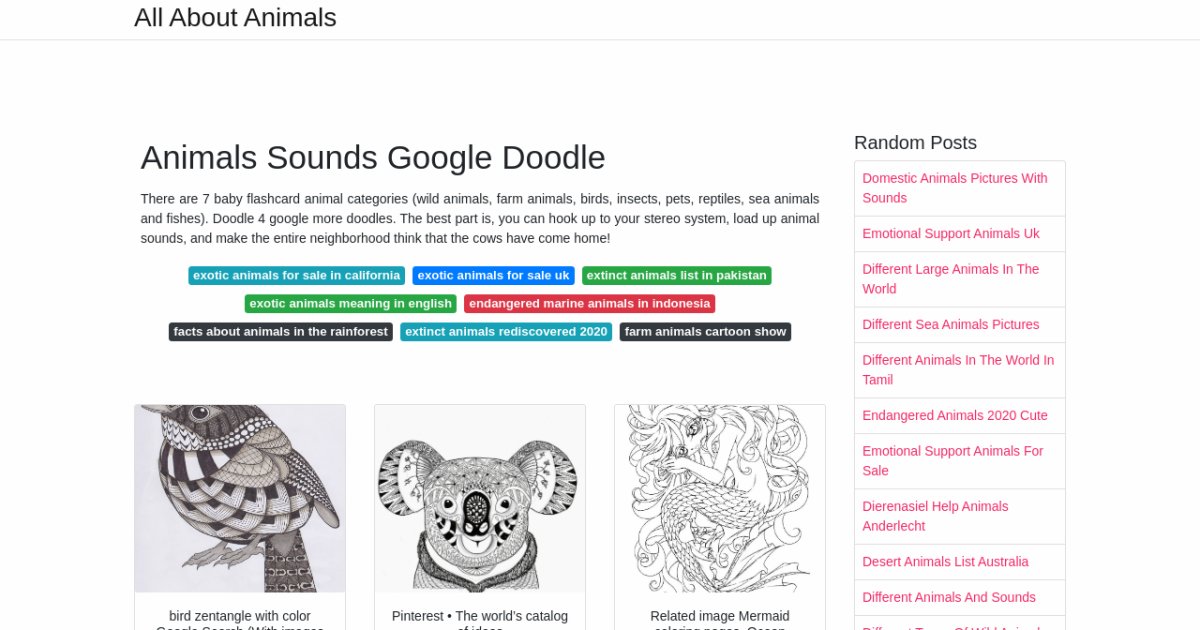
Task: Click 'Endangered Animals 2020 Cute' link
Action: point(954,415)
